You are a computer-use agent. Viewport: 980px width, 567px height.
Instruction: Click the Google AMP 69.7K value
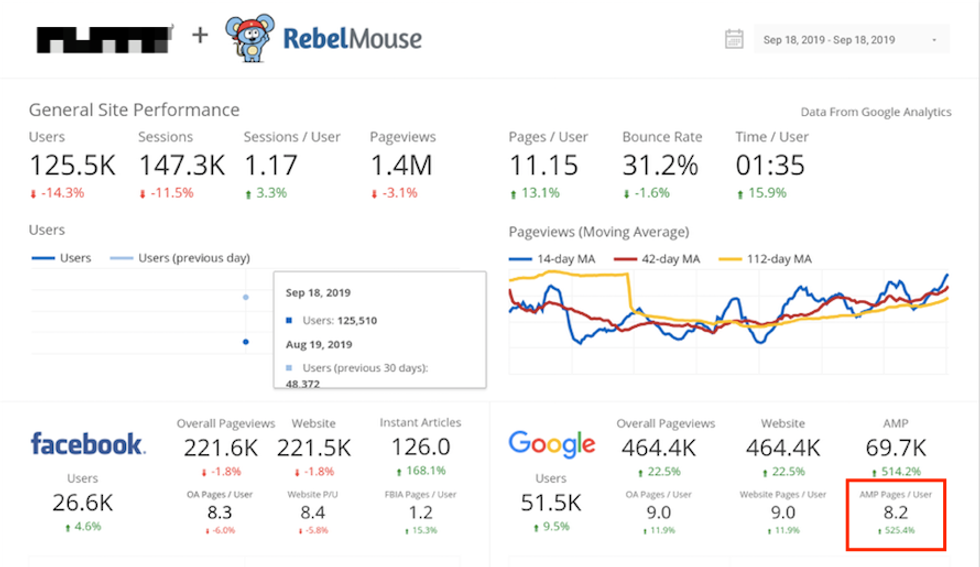pyautogui.click(x=894, y=448)
